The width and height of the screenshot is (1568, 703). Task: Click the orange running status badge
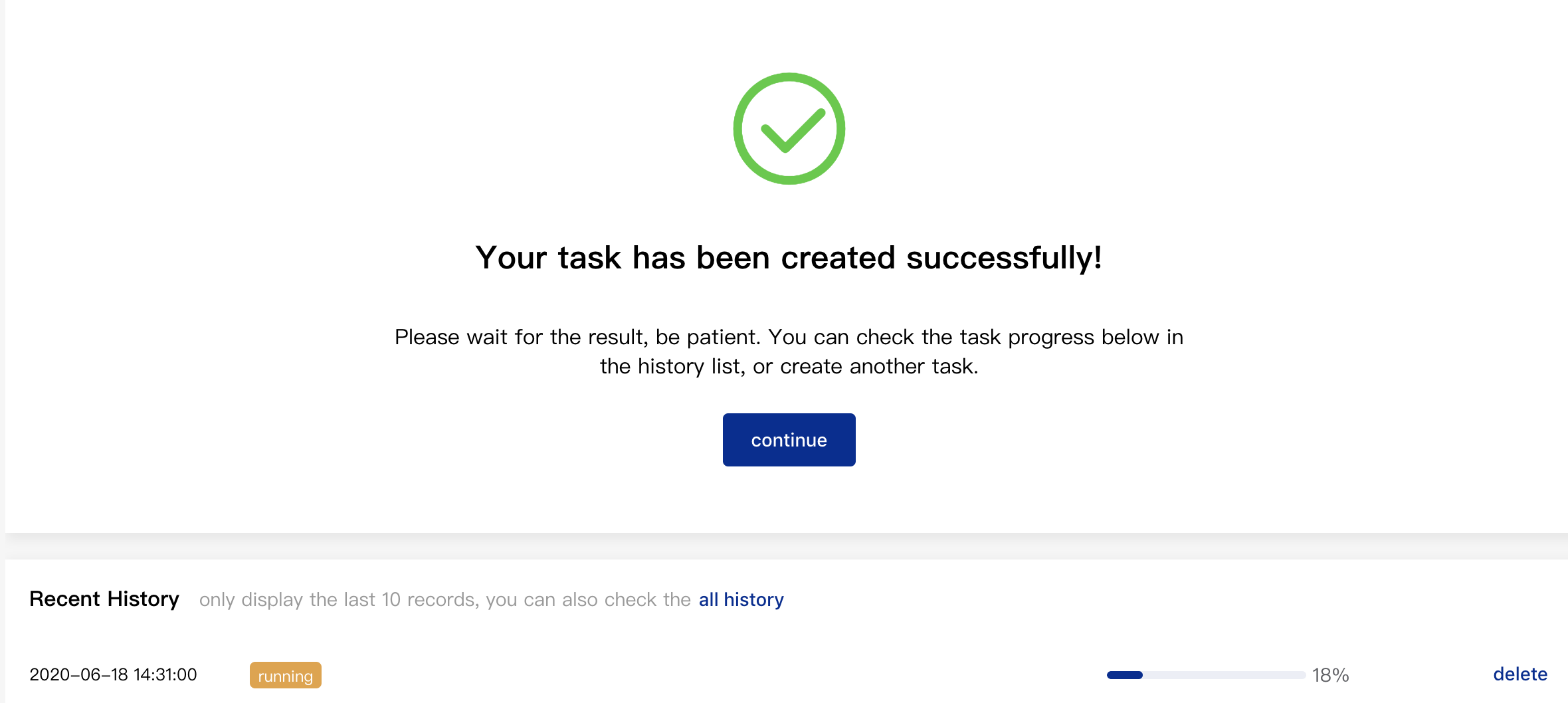coord(286,675)
